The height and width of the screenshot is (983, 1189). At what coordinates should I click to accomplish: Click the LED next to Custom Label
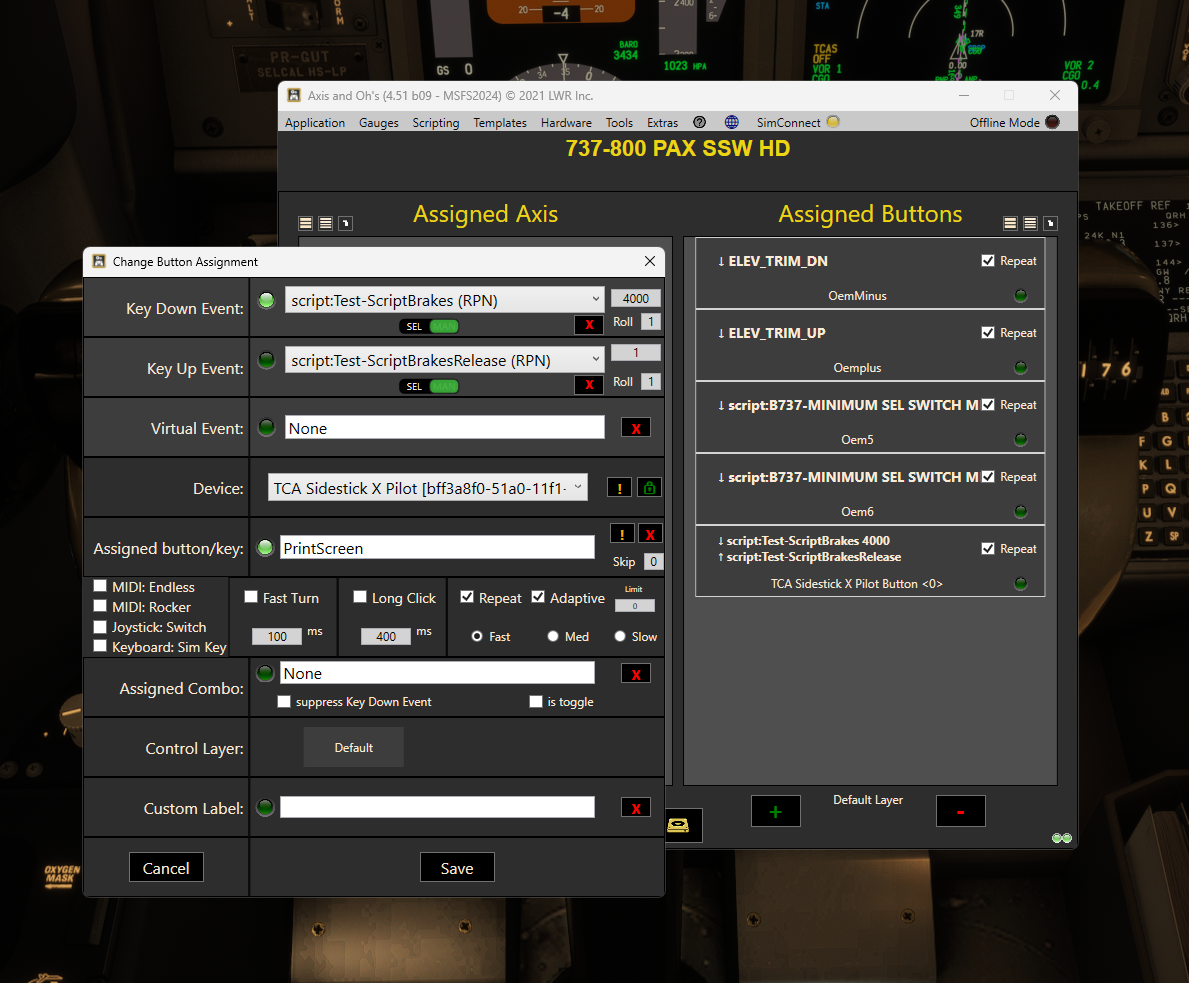point(265,807)
